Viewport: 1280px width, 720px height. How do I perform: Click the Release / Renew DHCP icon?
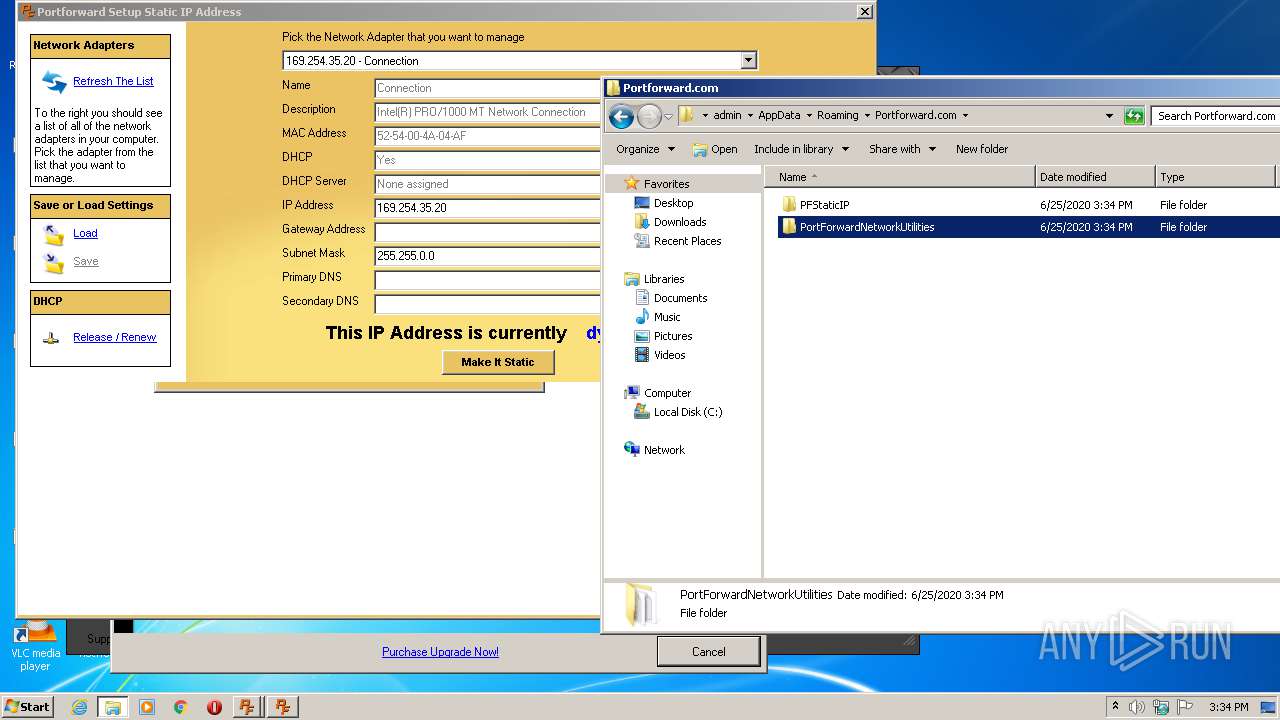[51, 338]
